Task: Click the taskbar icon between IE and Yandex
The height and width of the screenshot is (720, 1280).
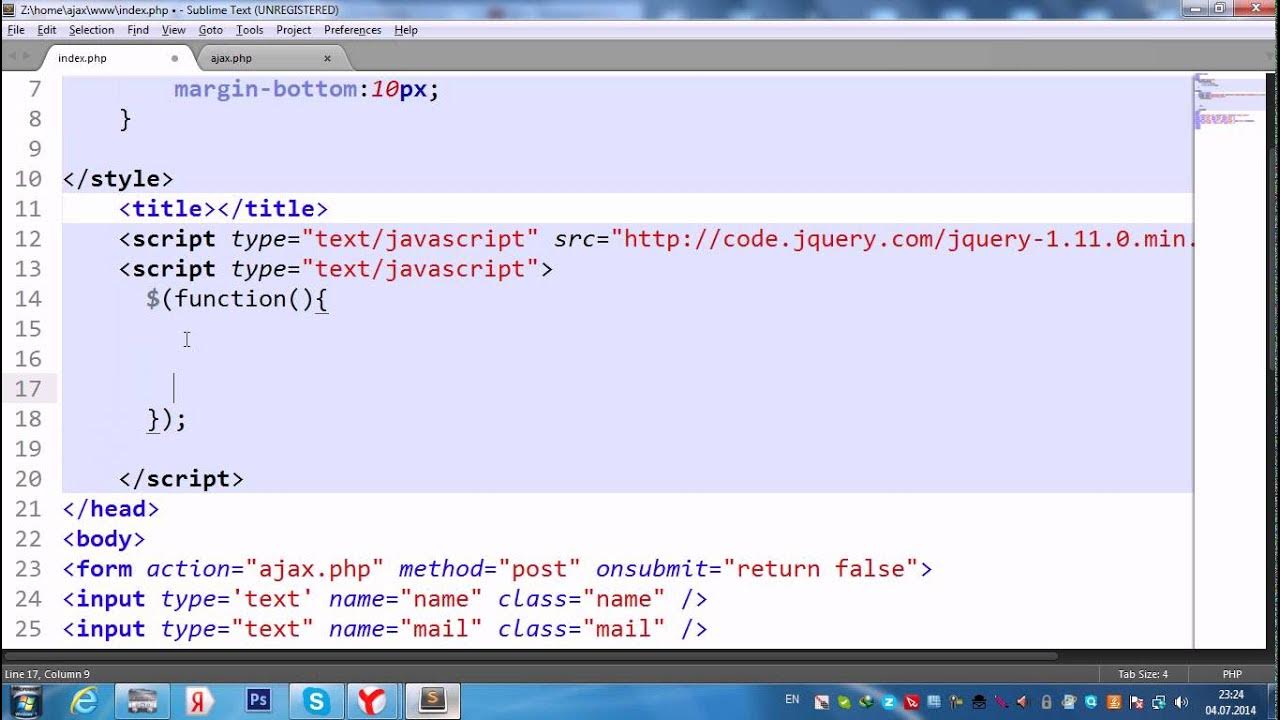Action: coord(142,701)
